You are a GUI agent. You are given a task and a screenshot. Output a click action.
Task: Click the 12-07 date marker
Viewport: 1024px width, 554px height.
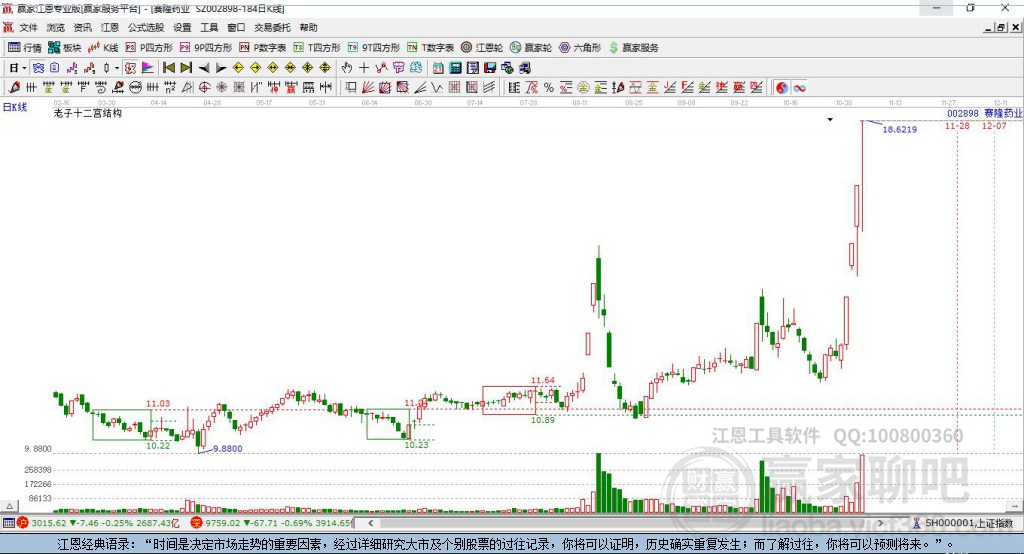point(994,125)
